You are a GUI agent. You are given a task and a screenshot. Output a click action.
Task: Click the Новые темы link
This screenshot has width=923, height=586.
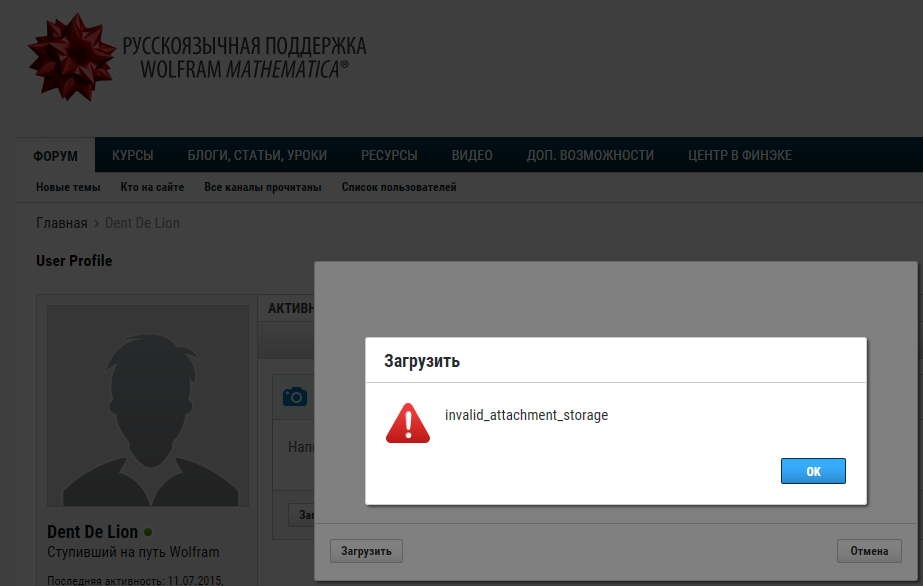68,187
